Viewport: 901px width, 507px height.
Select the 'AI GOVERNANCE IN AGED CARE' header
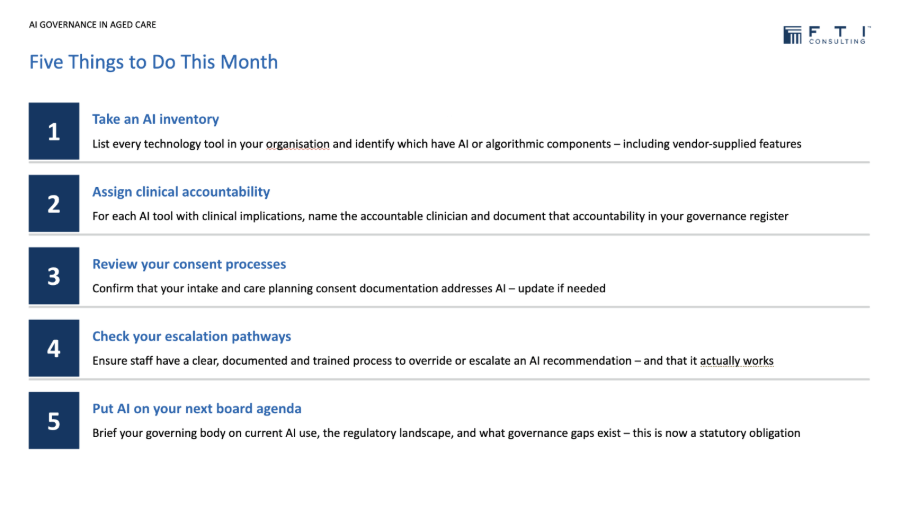[93, 25]
